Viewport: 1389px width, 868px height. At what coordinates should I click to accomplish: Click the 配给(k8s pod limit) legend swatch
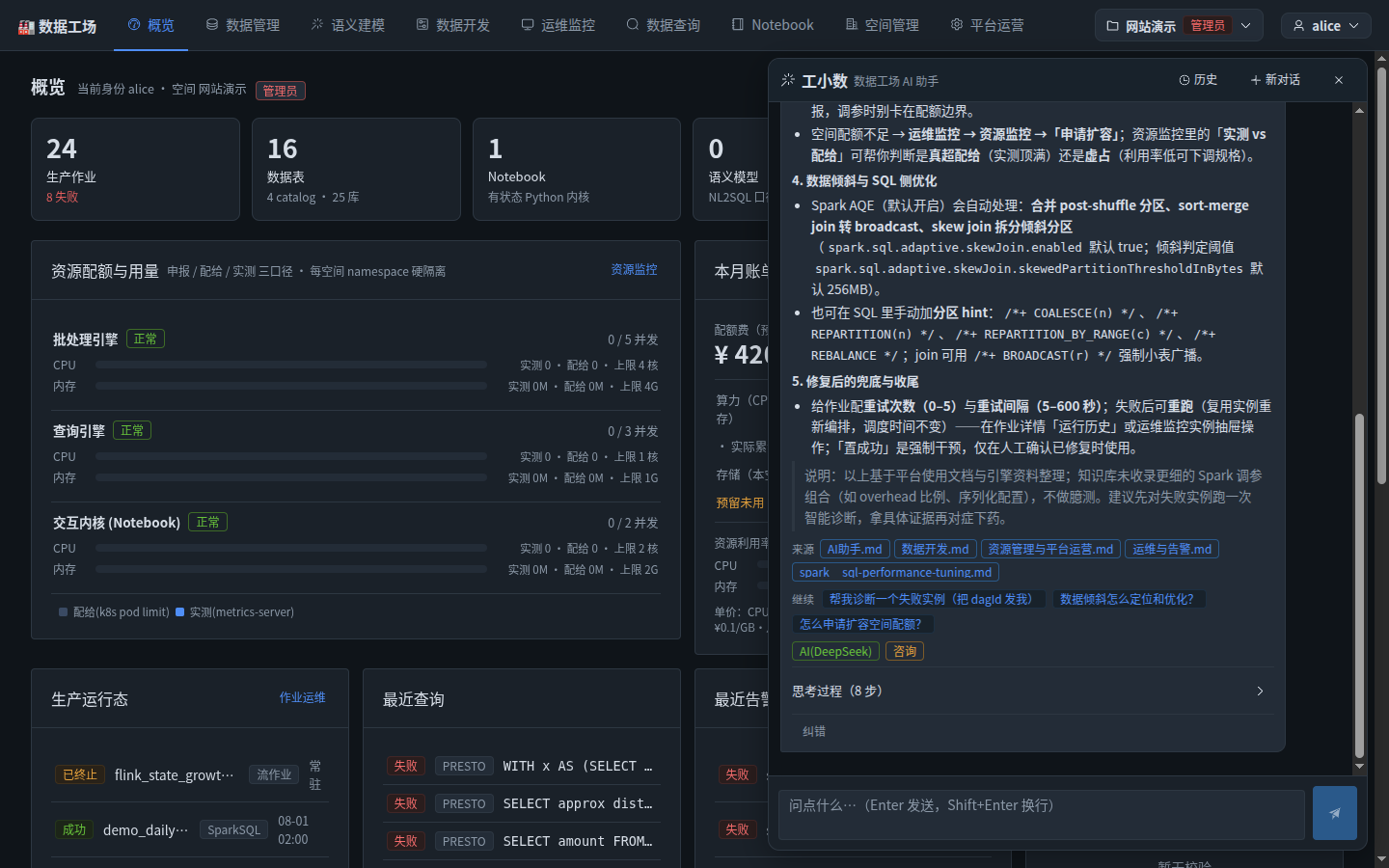[x=64, y=612]
